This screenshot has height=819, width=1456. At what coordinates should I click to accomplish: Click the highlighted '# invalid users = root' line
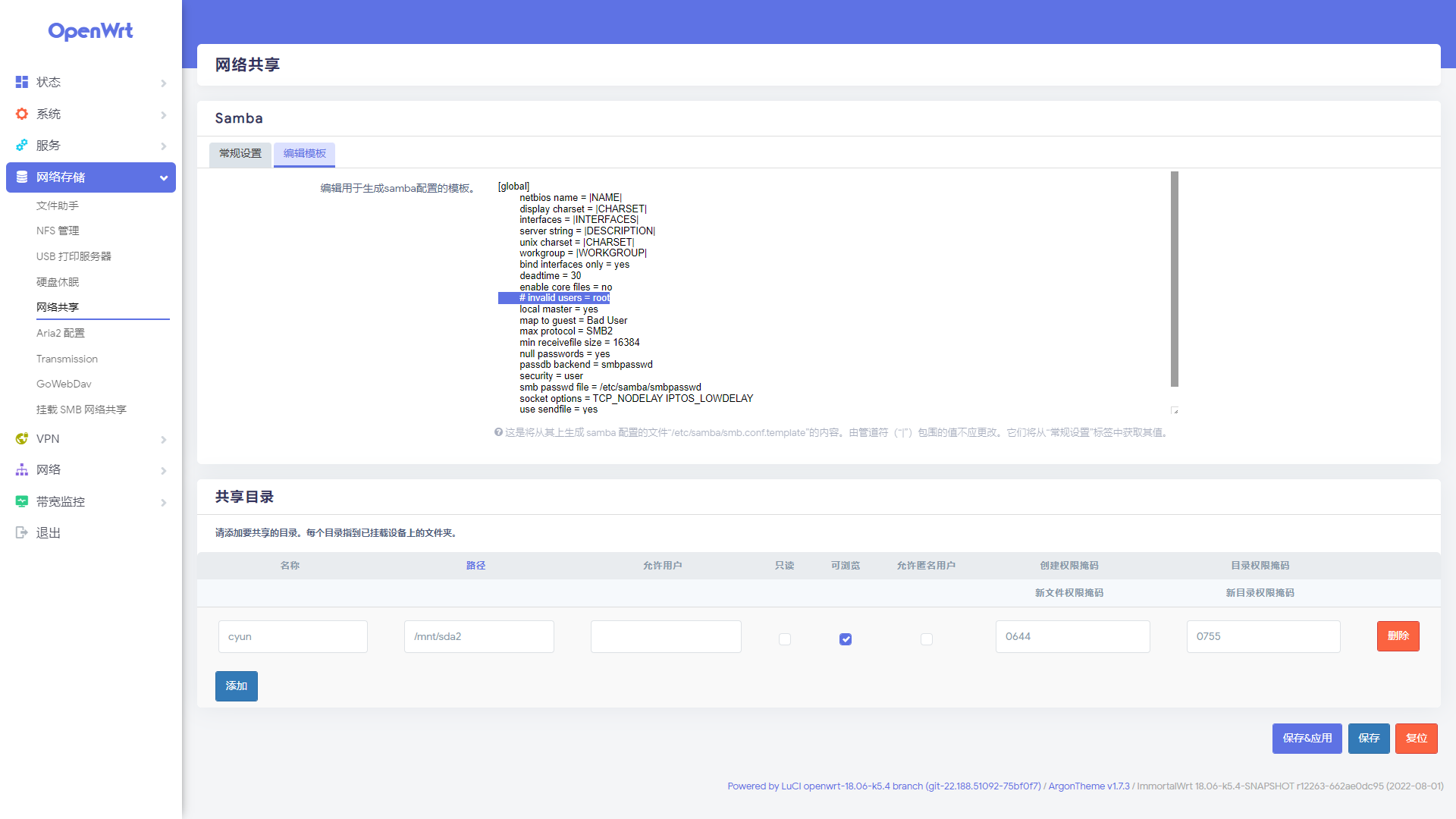coord(564,298)
